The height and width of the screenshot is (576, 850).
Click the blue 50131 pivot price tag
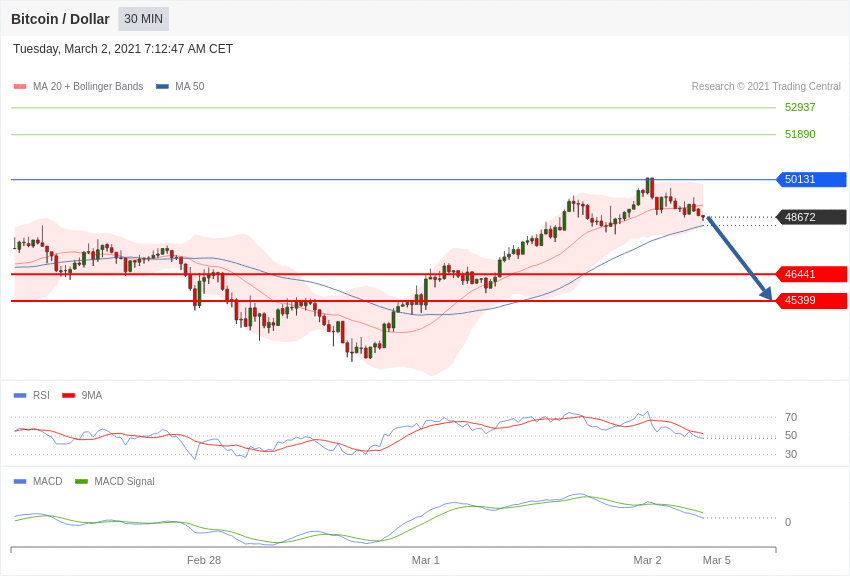click(x=812, y=179)
